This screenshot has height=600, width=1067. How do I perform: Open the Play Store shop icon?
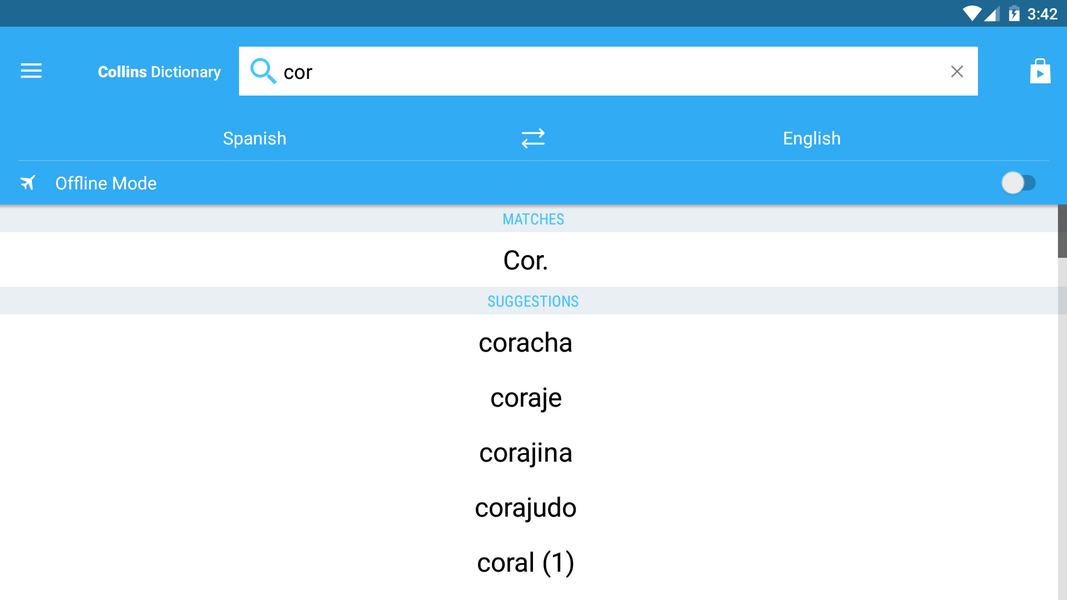1040,71
